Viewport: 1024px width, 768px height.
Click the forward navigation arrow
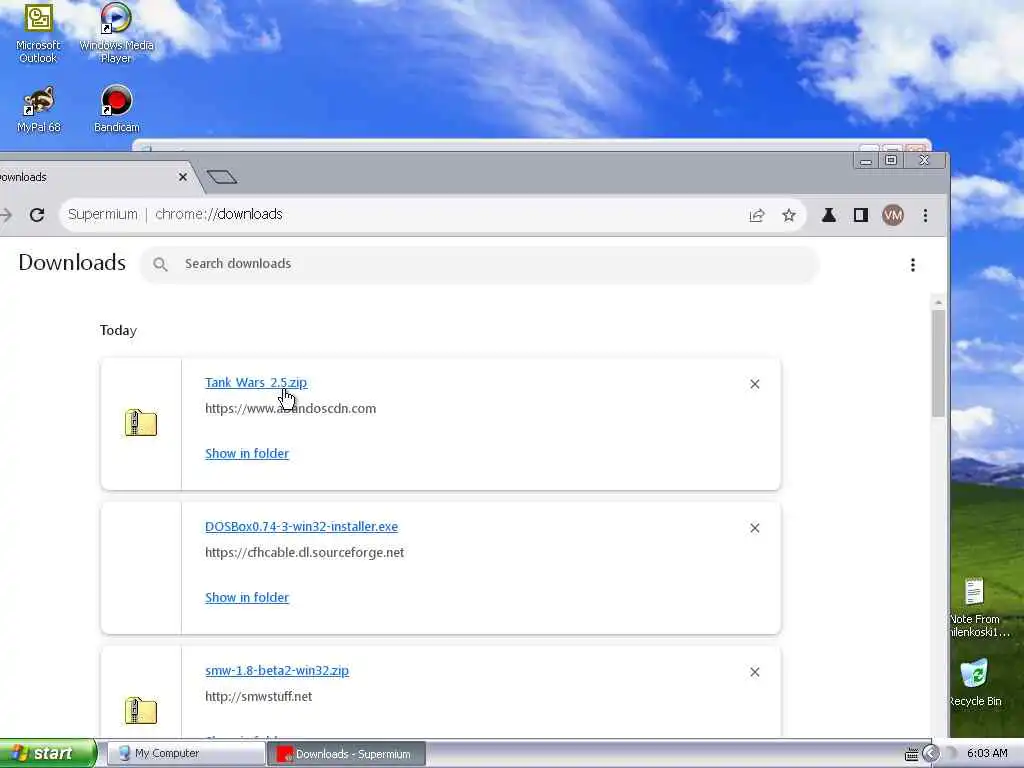pyautogui.click(x=7, y=215)
